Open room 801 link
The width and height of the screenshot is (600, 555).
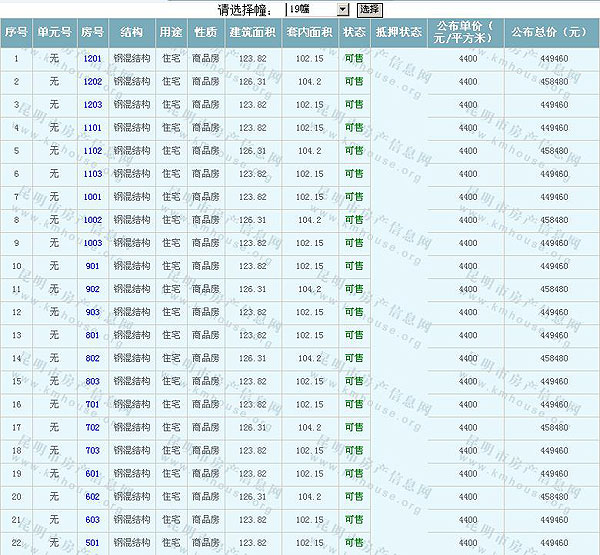pos(92,335)
